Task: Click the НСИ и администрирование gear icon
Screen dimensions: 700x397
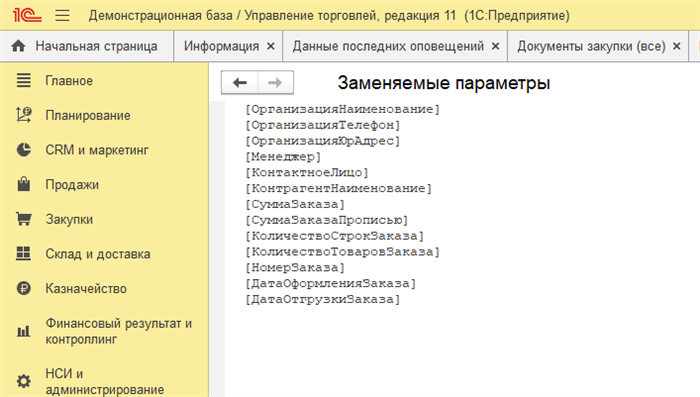Action: tap(24, 381)
